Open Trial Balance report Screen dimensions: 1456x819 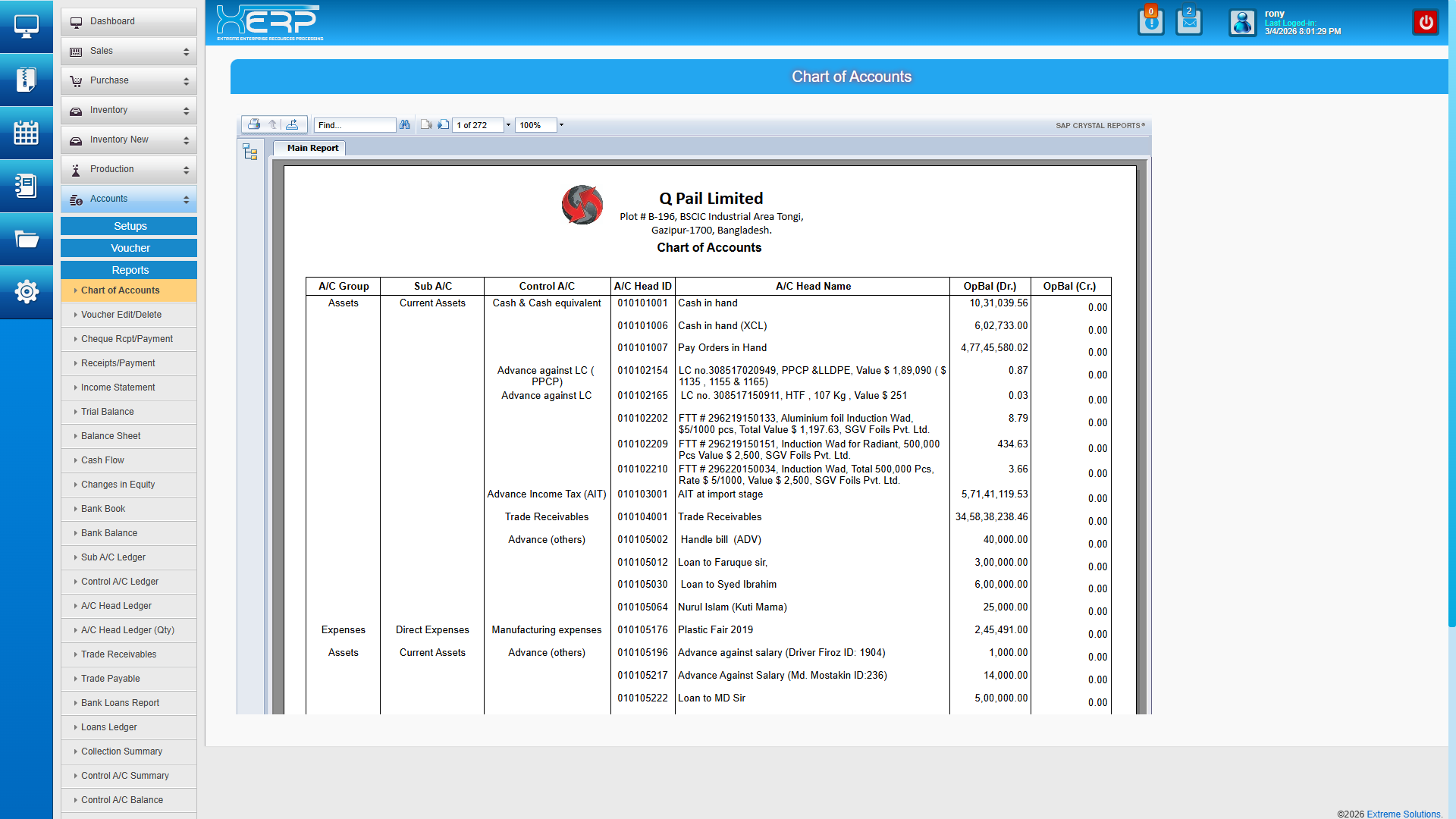108,412
